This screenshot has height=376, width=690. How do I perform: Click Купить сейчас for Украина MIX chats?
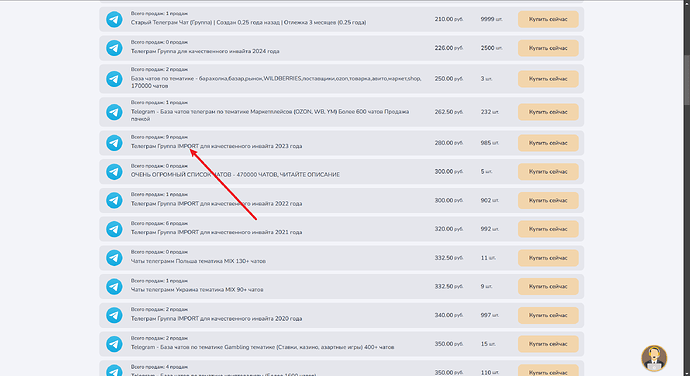[548, 287]
